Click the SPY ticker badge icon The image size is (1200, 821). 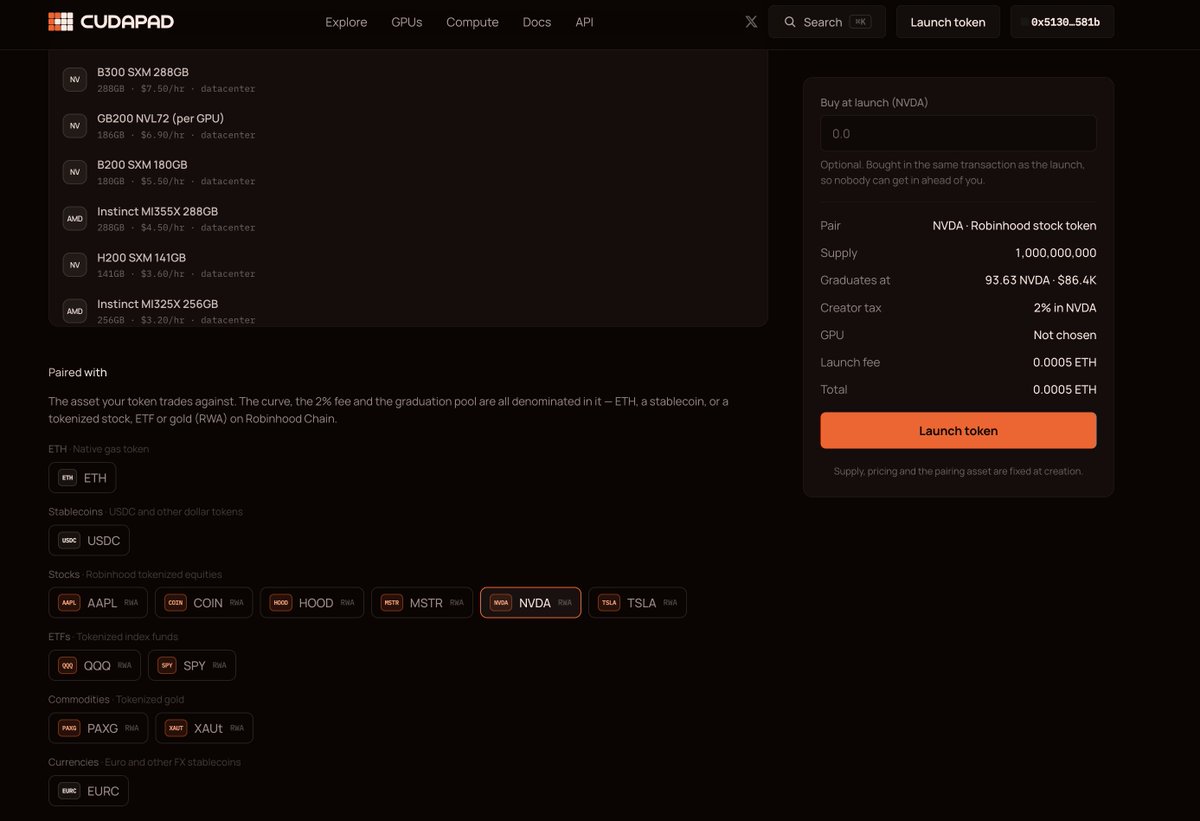click(167, 666)
